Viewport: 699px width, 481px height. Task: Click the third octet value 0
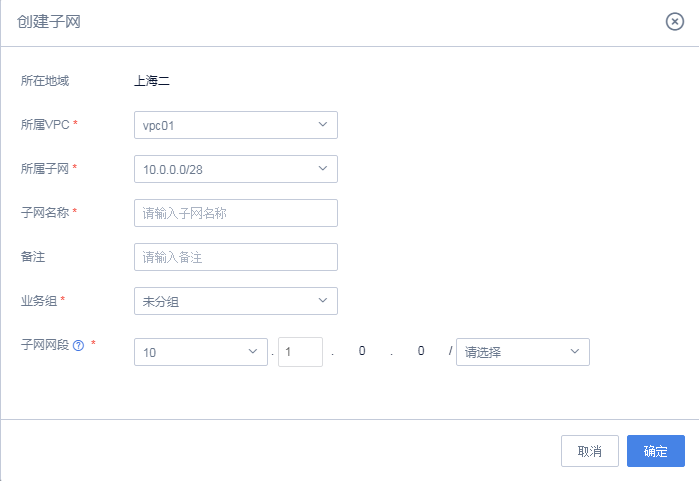pos(361,352)
